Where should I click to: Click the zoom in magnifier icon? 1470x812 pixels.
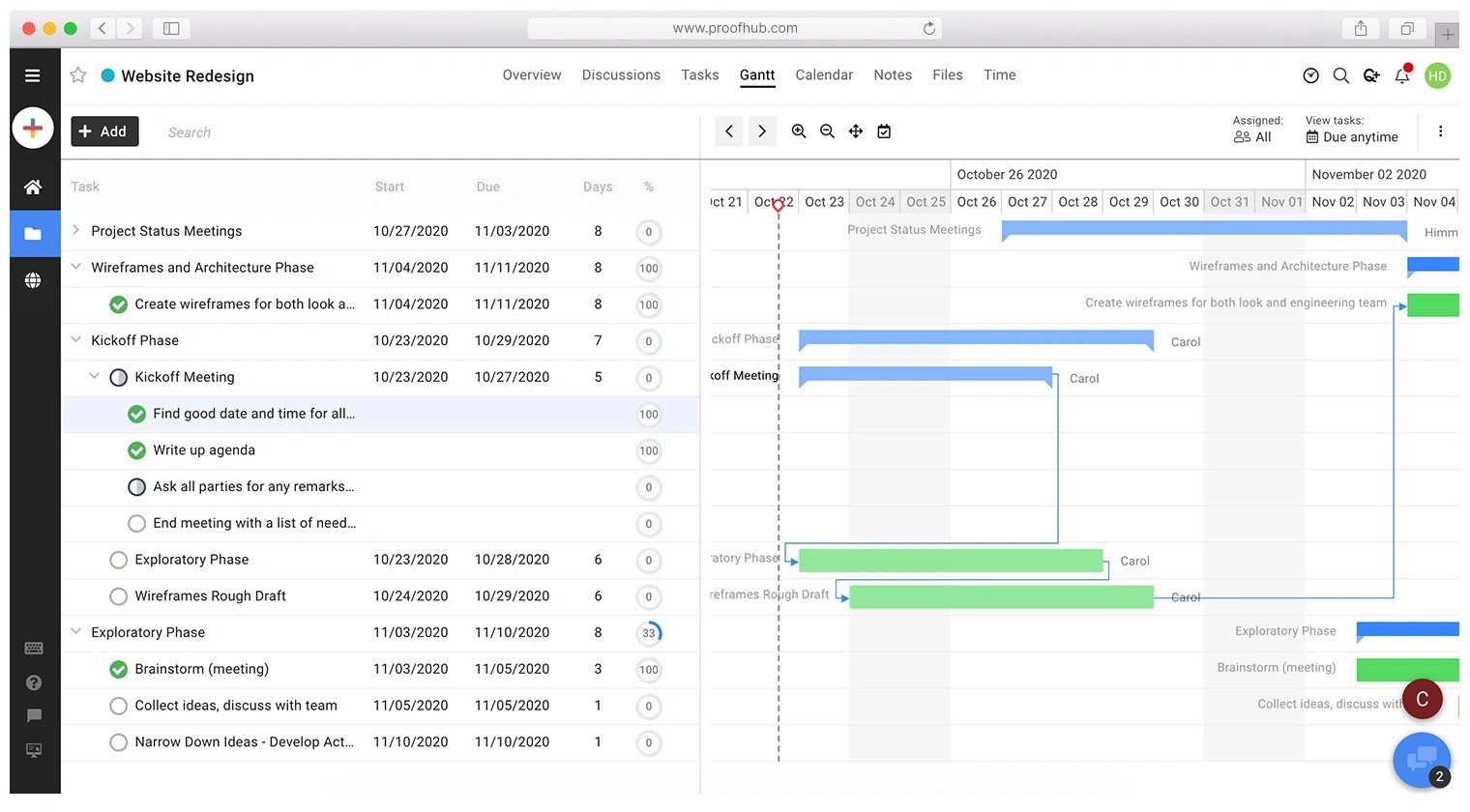[799, 131]
